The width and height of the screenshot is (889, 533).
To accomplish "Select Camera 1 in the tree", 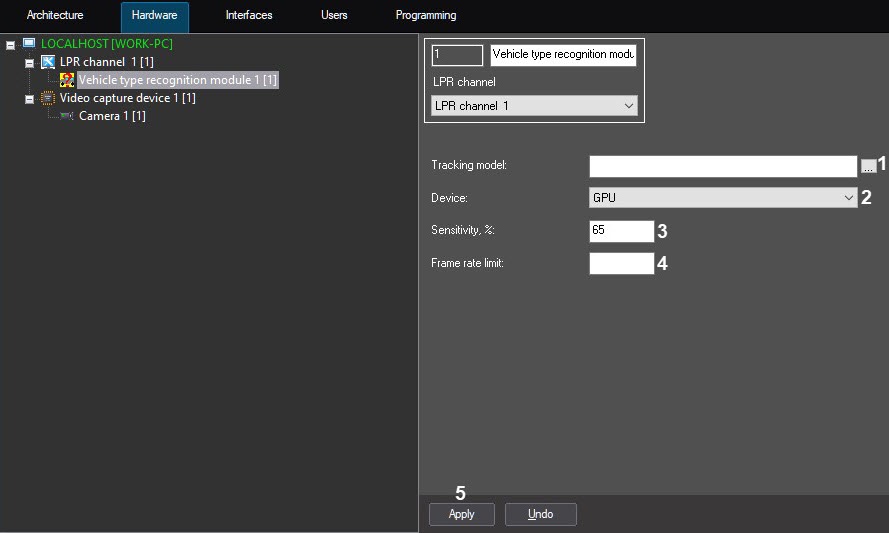I will [112, 116].
